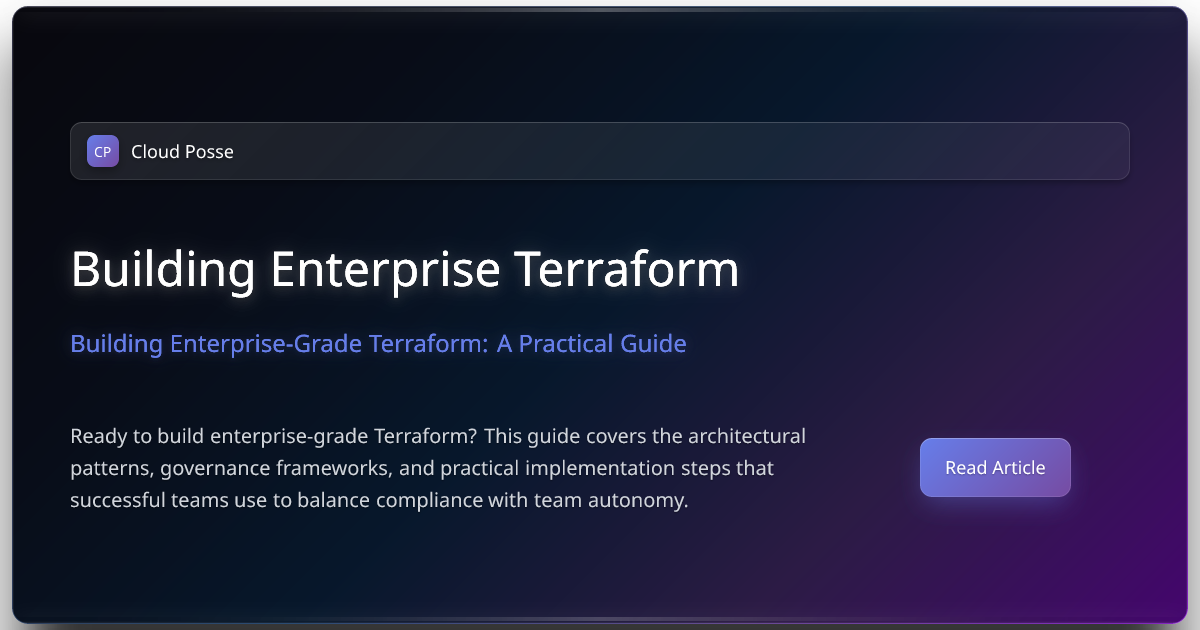
Task: Click the Read Article button
Action: (995, 467)
